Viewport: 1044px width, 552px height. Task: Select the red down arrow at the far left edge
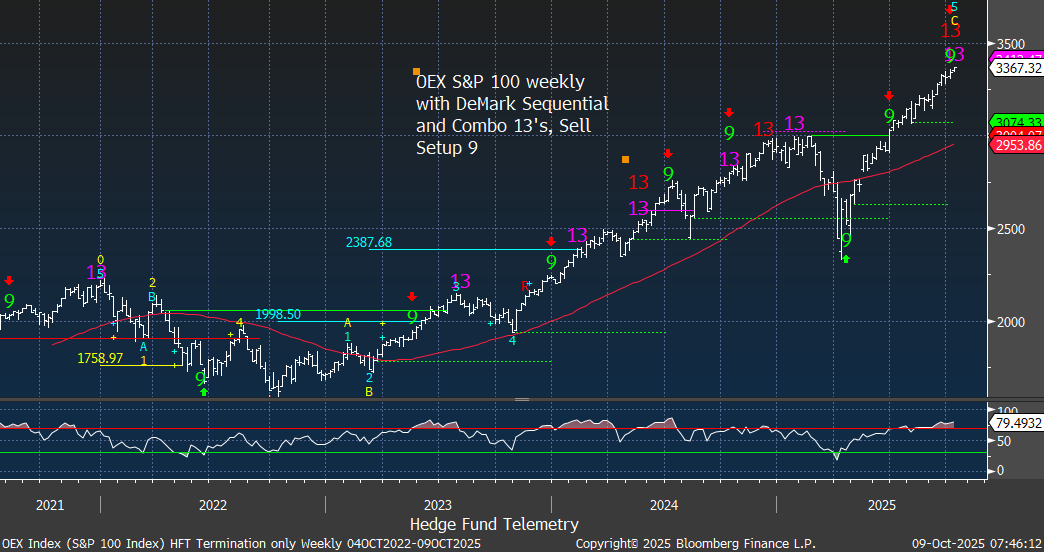(9, 281)
